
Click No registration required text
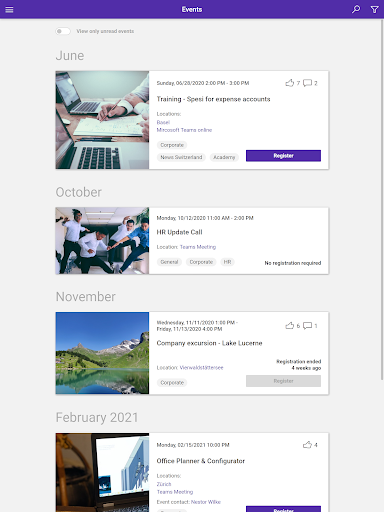coord(293,263)
